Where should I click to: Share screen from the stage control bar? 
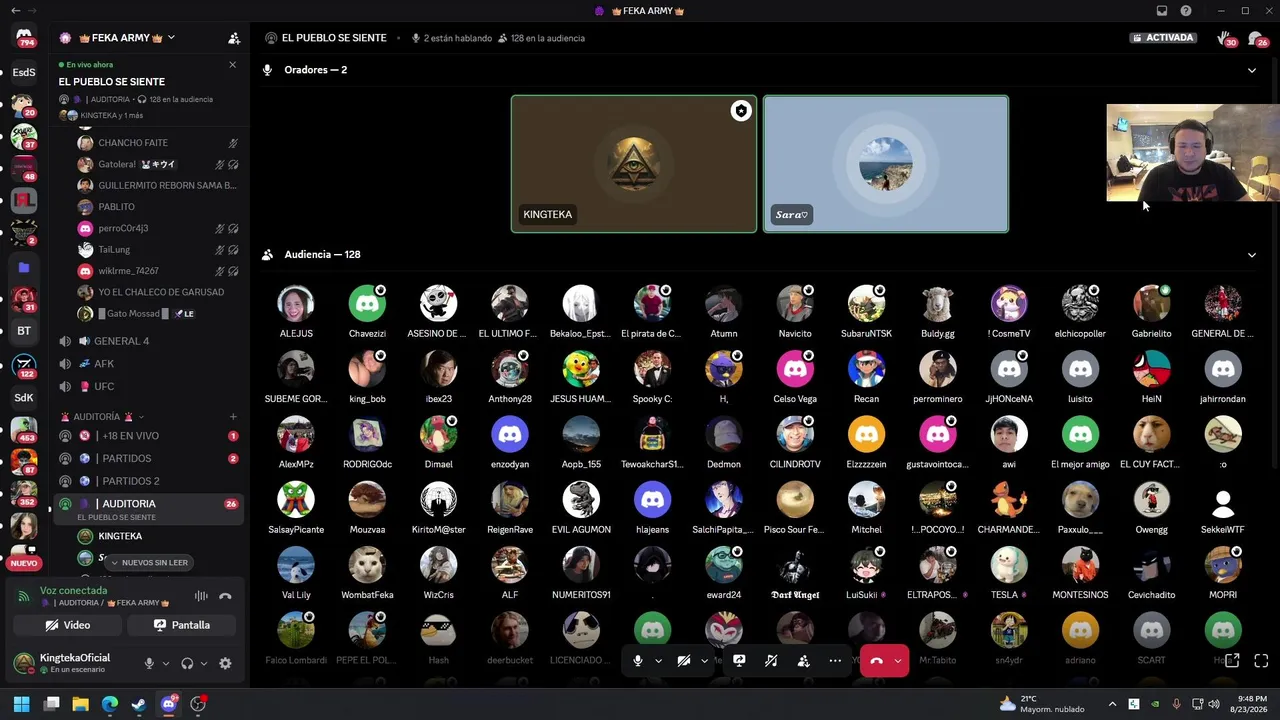pyautogui.click(x=739, y=660)
